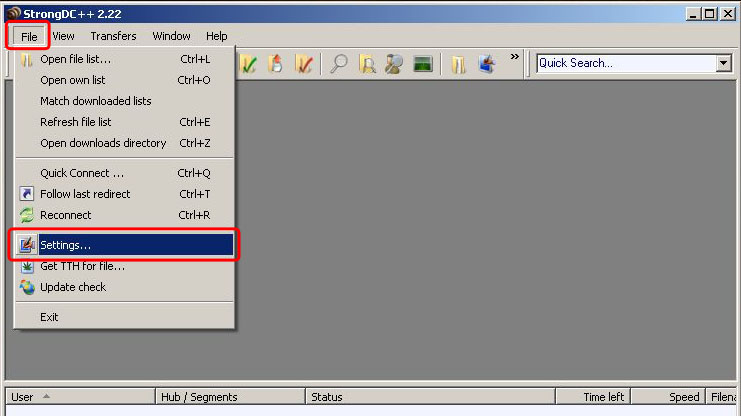Click the Settings toolbar icon next to the folder

pyautogui.click(x=487, y=64)
